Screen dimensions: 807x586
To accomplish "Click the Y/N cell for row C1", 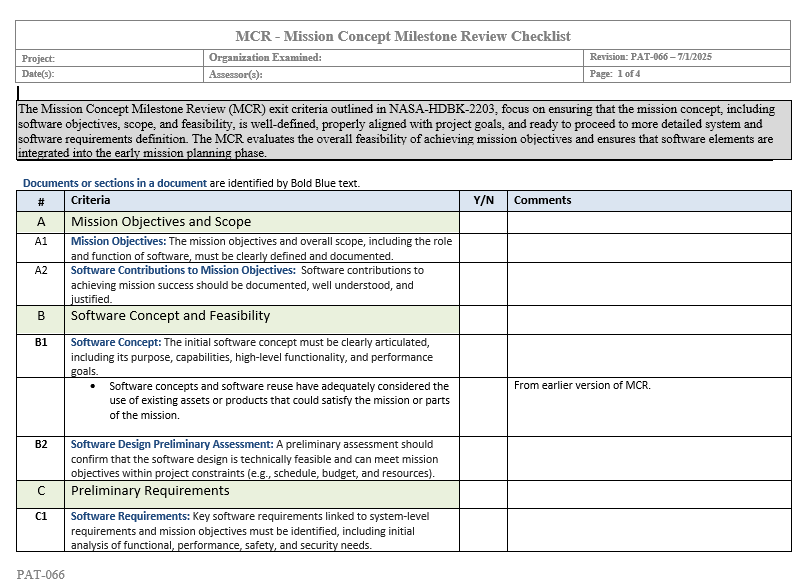I will click(483, 530).
